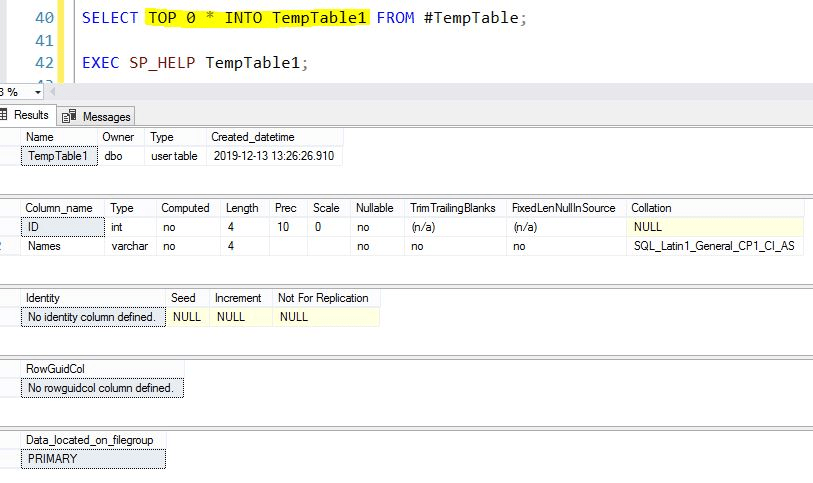Click the Nullable column header
Screen dimensions: 813x483
[x=377, y=208]
